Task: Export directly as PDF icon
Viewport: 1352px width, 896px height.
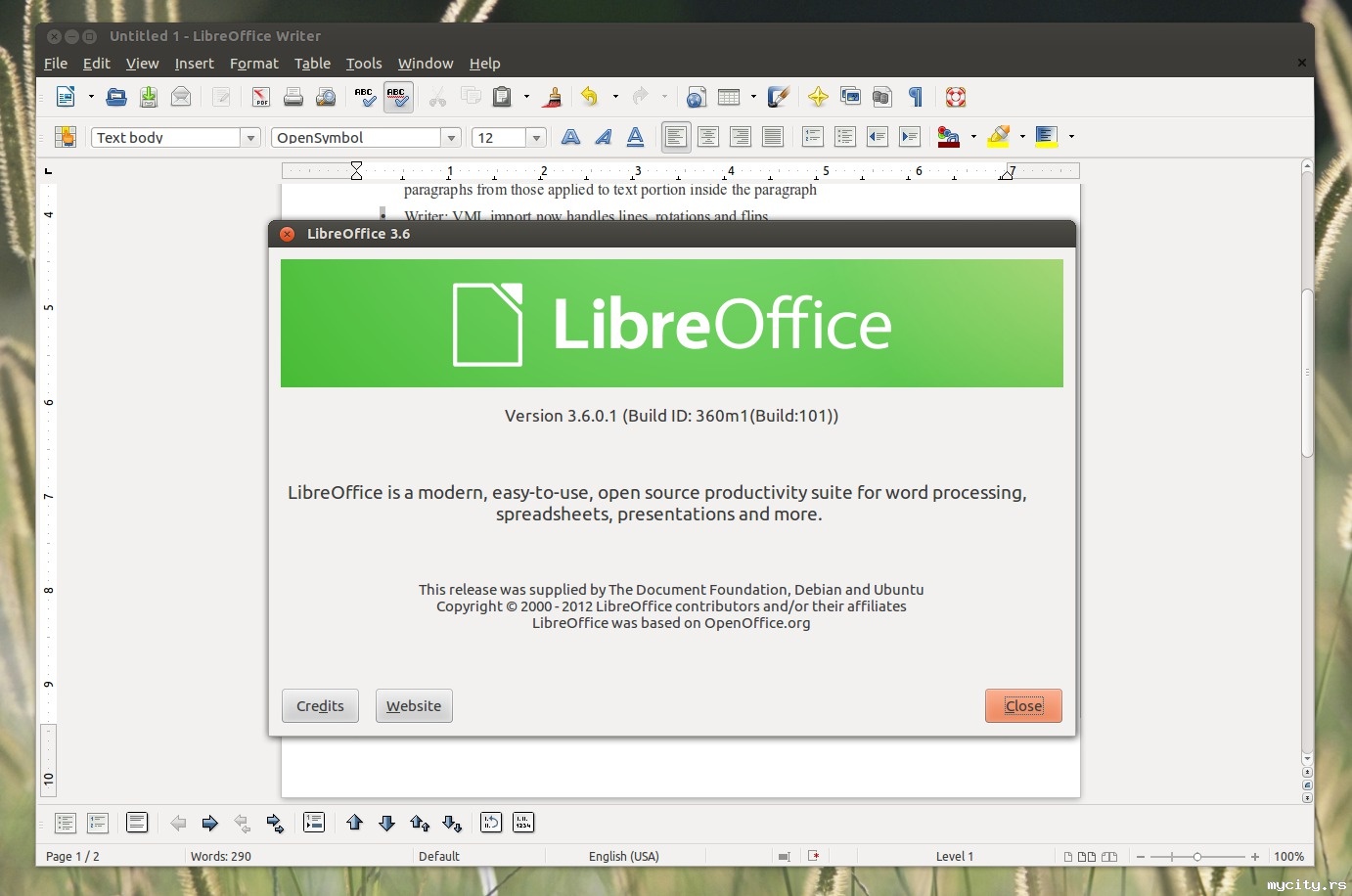Action: (260, 96)
